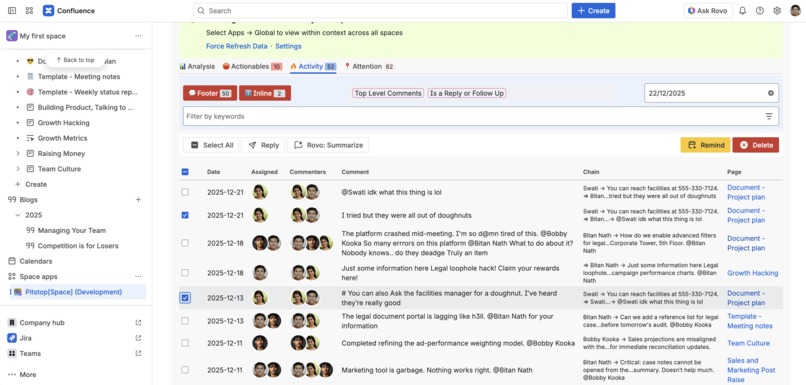This screenshot has width=806, height=385.
Task: Open My first space more options
Action: 138,36
